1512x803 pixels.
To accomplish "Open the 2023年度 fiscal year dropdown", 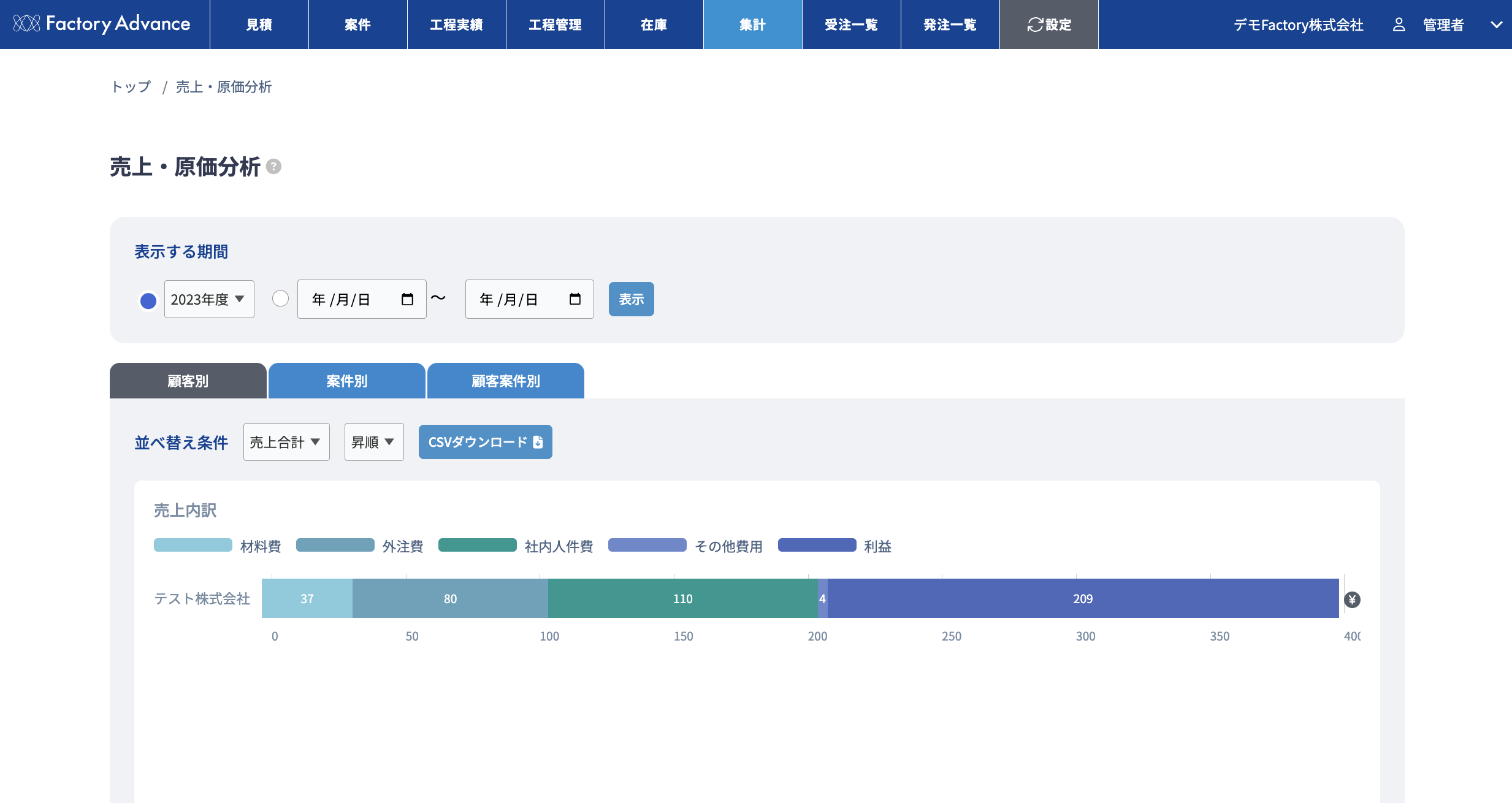I will pos(209,299).
